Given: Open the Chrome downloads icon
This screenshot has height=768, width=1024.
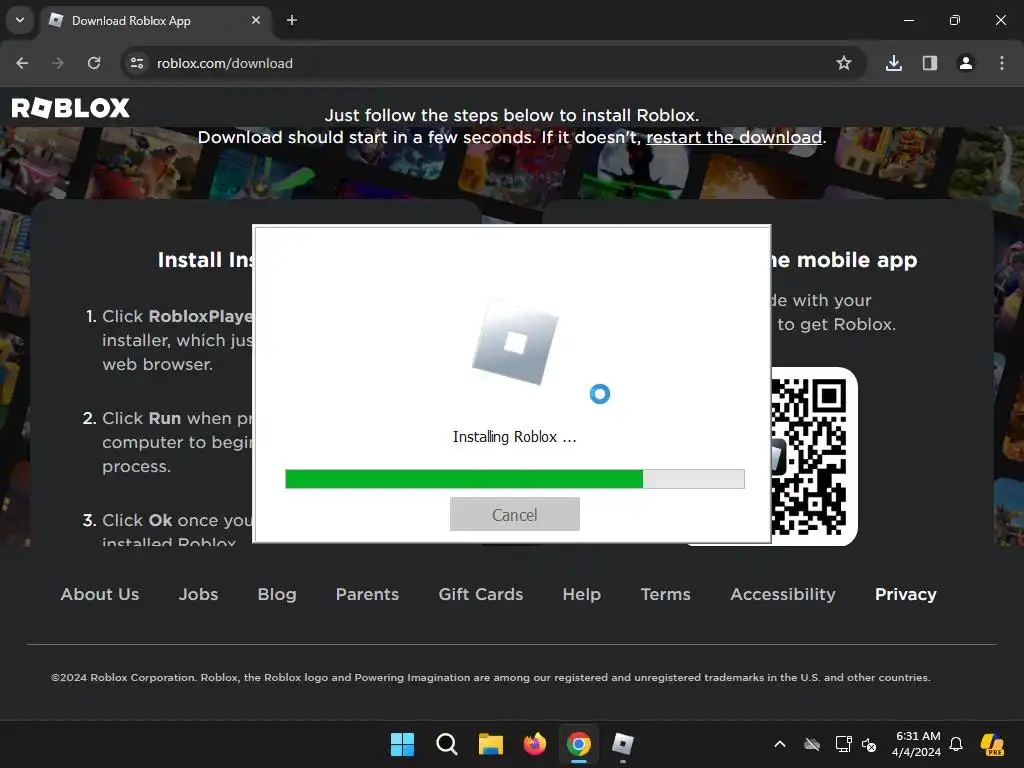Looking at the screenshot, I should (894, 63).
